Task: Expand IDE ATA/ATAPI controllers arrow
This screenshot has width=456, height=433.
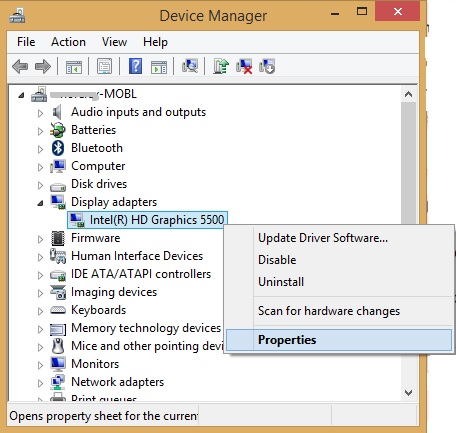Action: click(40, 275)
